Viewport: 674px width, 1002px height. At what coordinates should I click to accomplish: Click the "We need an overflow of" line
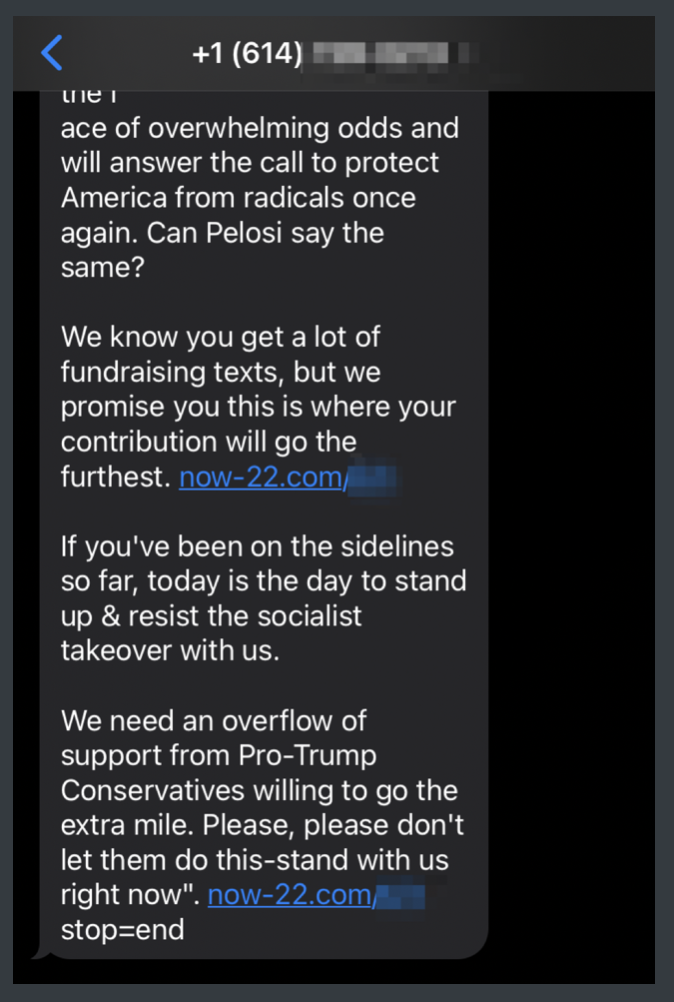click(x=214, y=720)
